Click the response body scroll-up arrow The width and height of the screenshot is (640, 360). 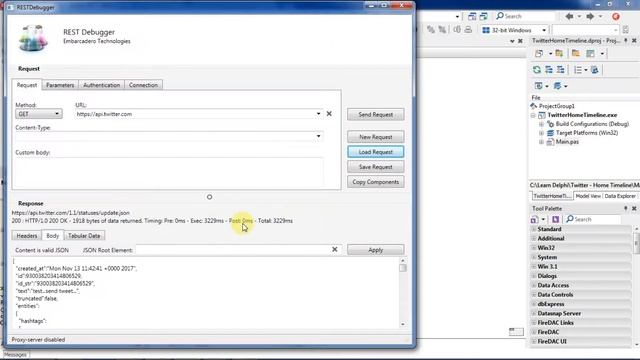(403, 260)
